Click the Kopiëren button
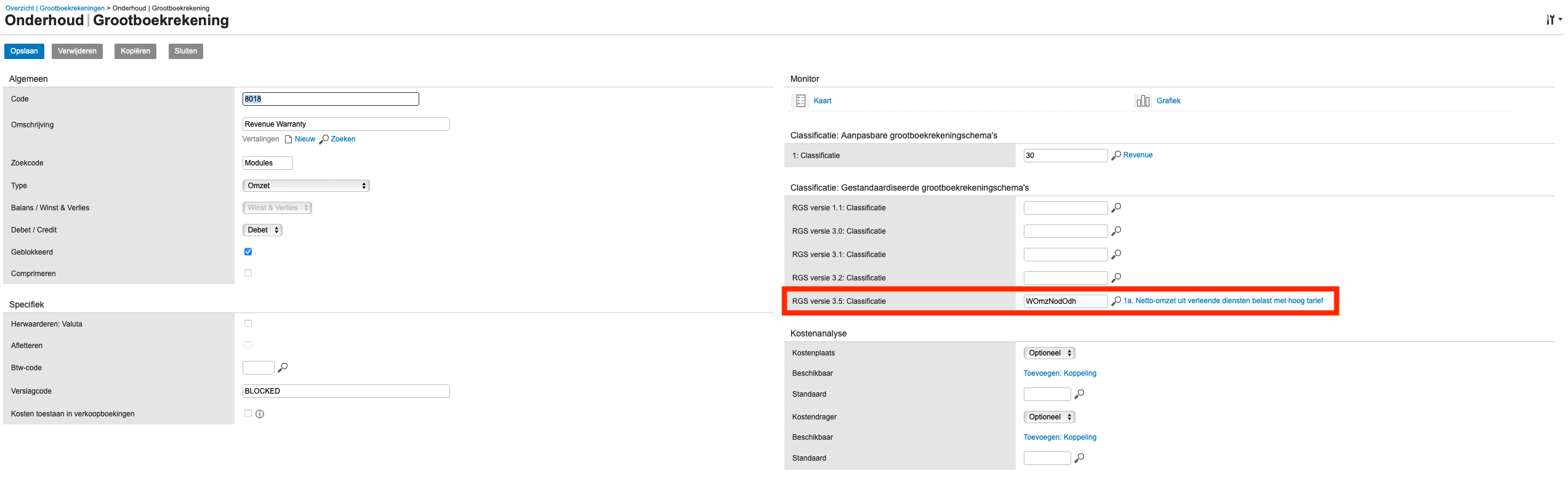 point(135,51)
